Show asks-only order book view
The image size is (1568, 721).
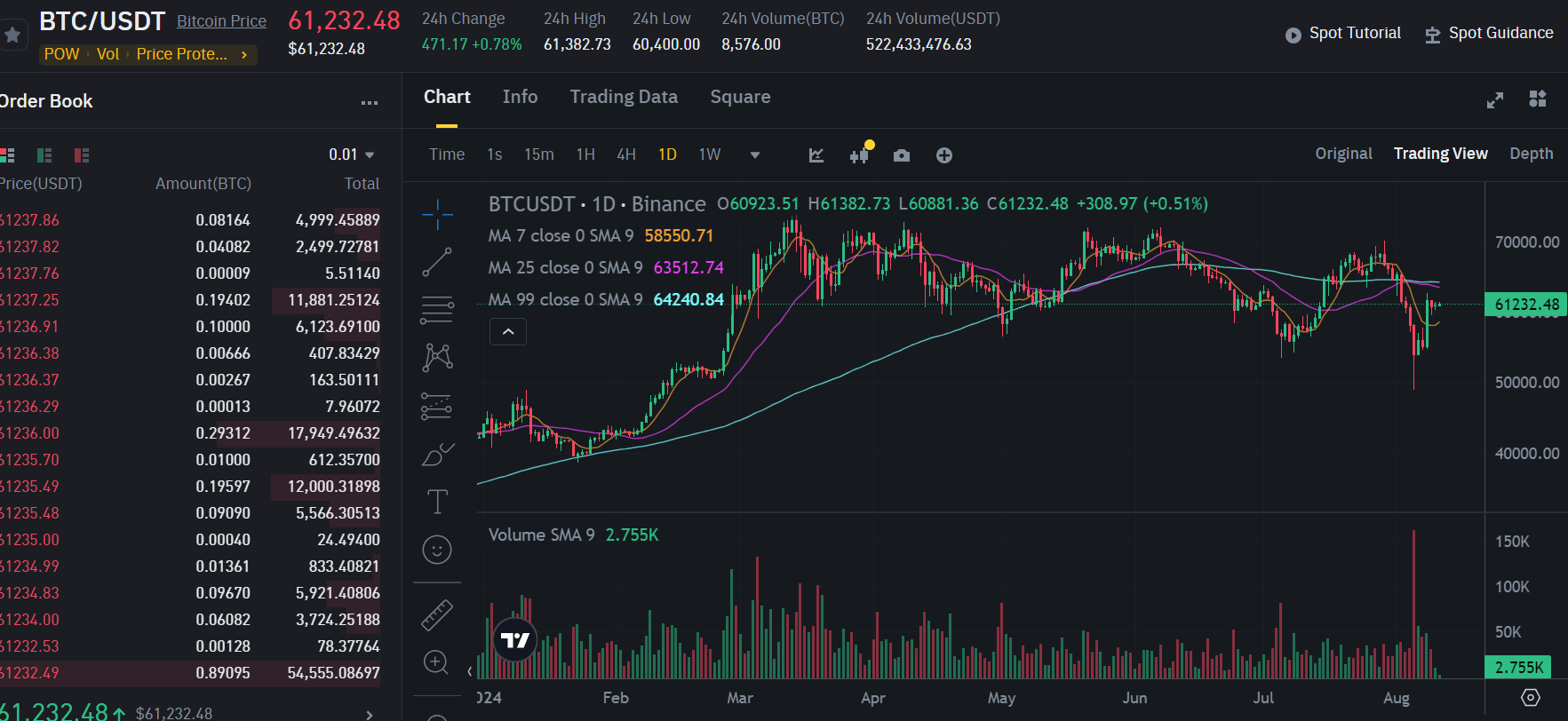[x=82, y=155]
